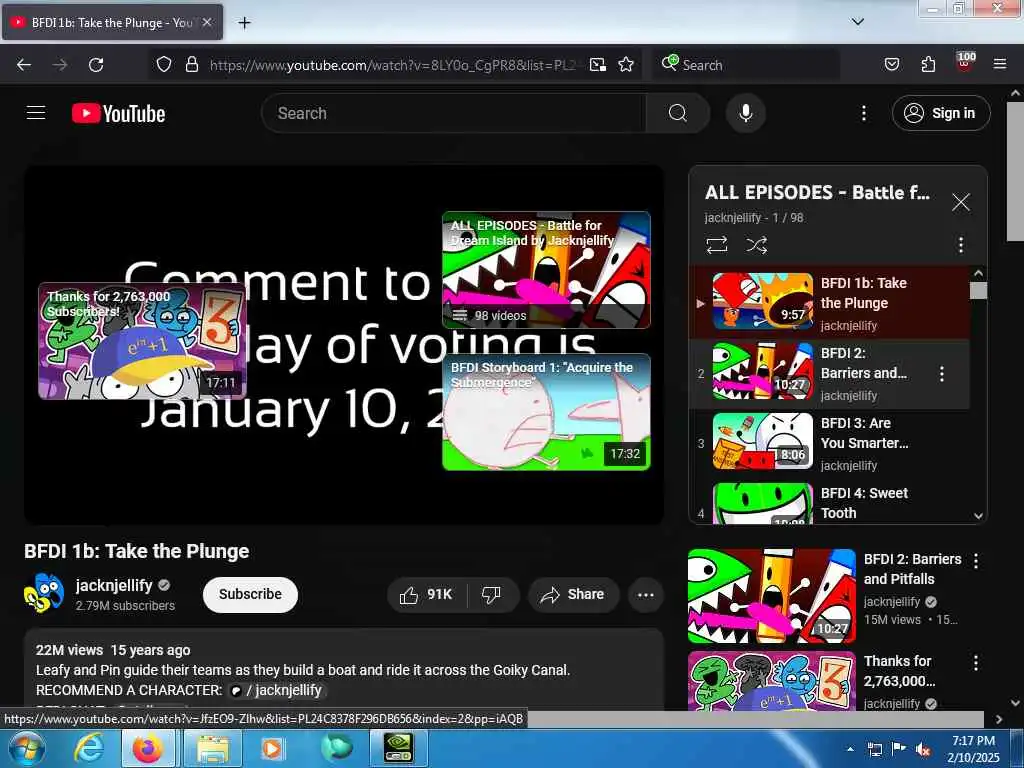Close the ALL EPISODES playlist panel
Screen dimensions: 1024x768
[x=960, y=202]
